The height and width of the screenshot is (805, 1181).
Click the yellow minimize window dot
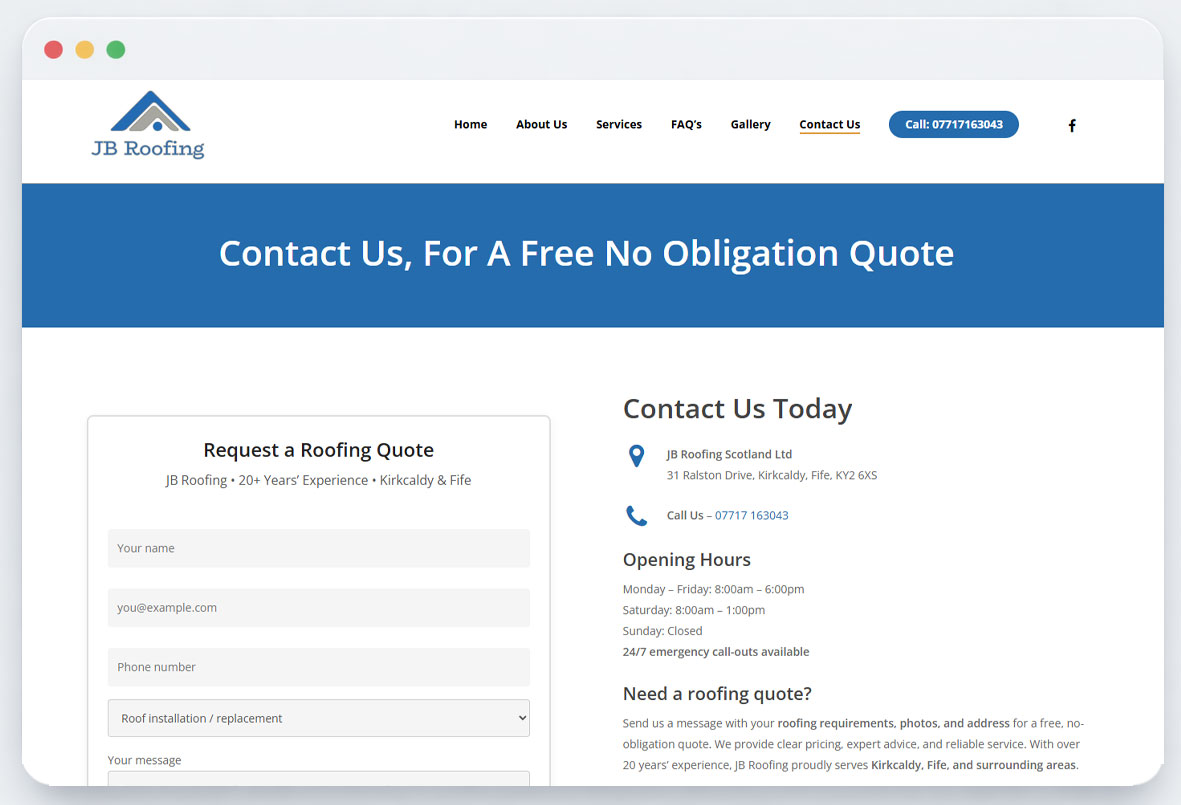point(85,50)
